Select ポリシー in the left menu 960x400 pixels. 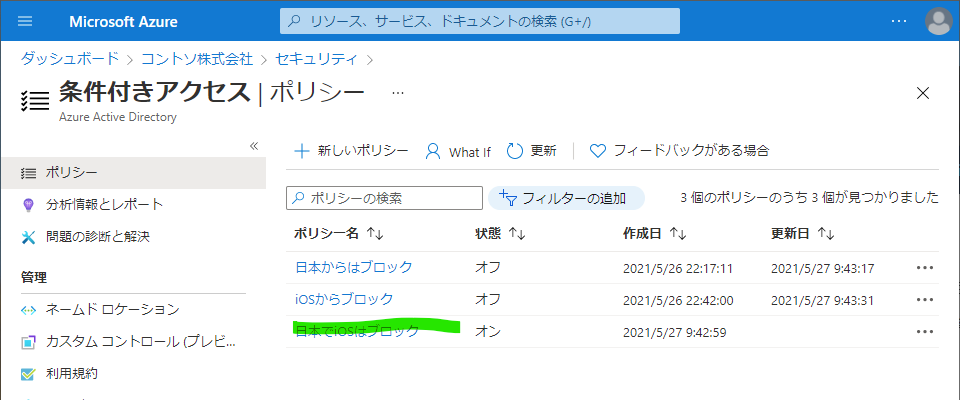[x=133, y=173]
